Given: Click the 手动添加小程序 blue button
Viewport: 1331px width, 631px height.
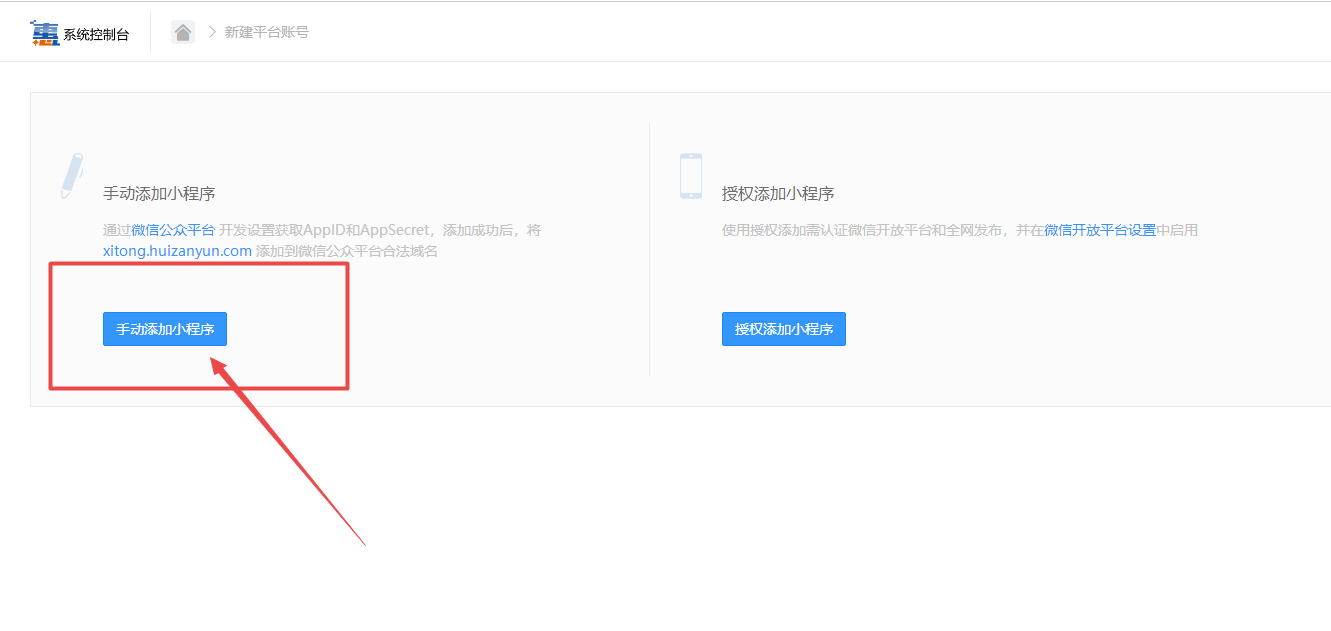Looking at the screenshot, I should click(x=165, y=329).
